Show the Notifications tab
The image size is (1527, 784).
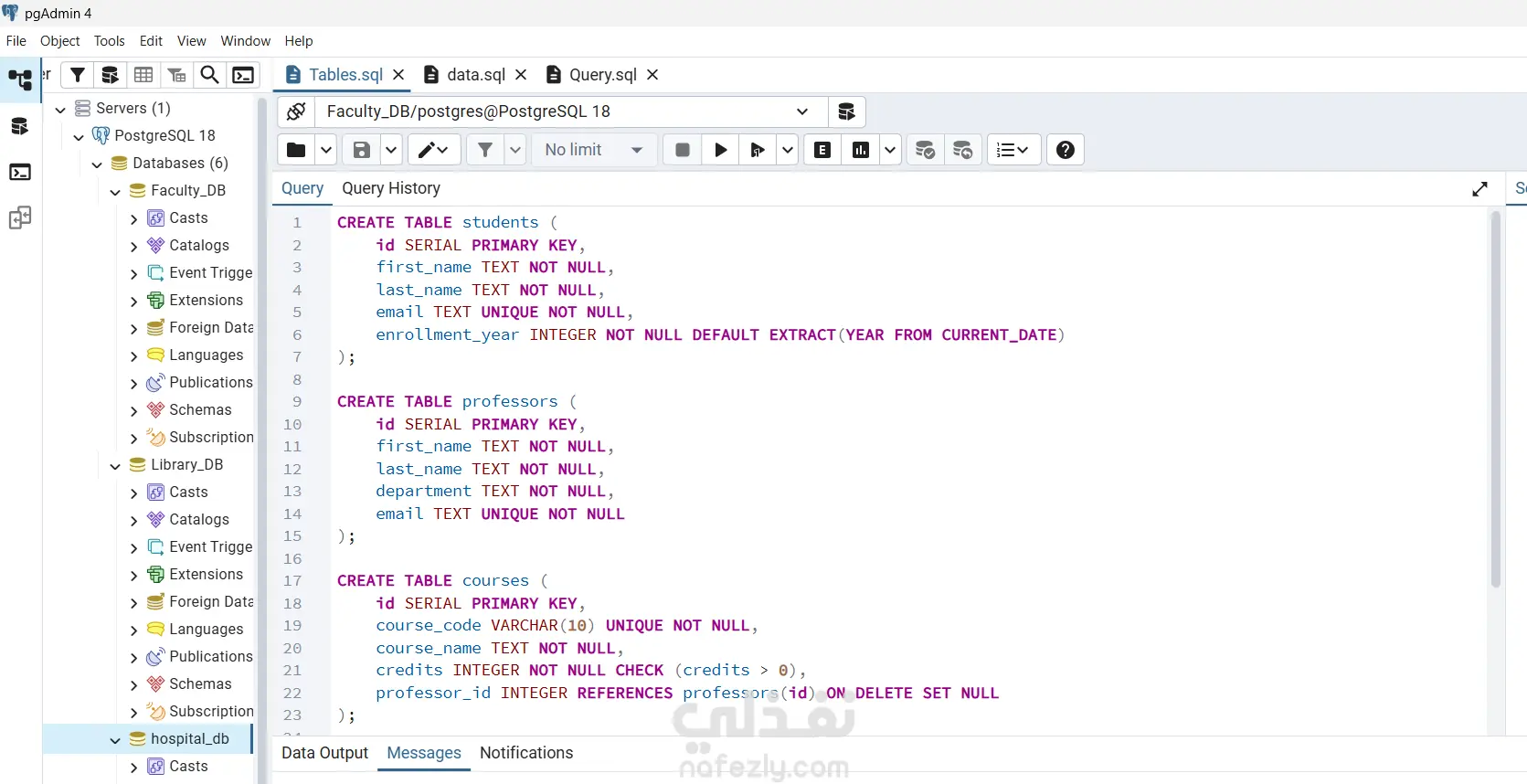[x=526, y=753]
